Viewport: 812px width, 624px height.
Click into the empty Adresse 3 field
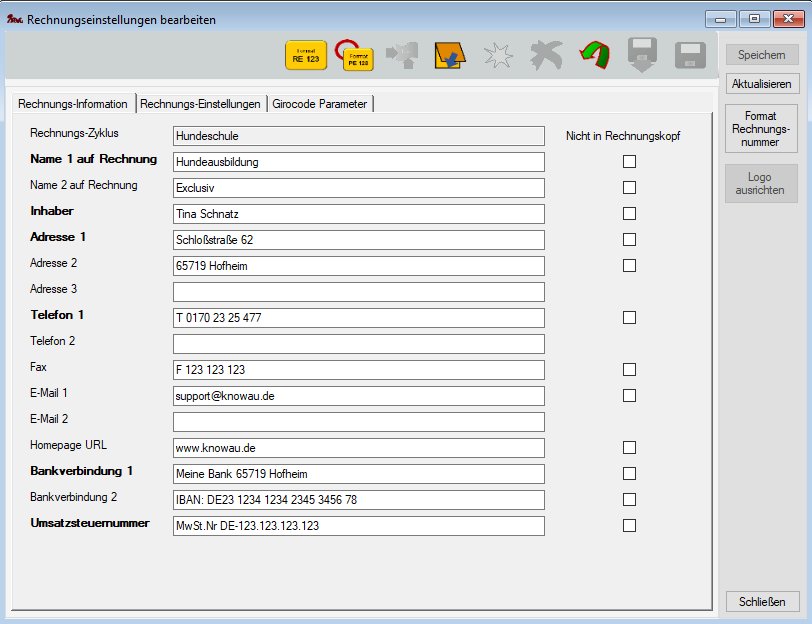coord(358,292)
